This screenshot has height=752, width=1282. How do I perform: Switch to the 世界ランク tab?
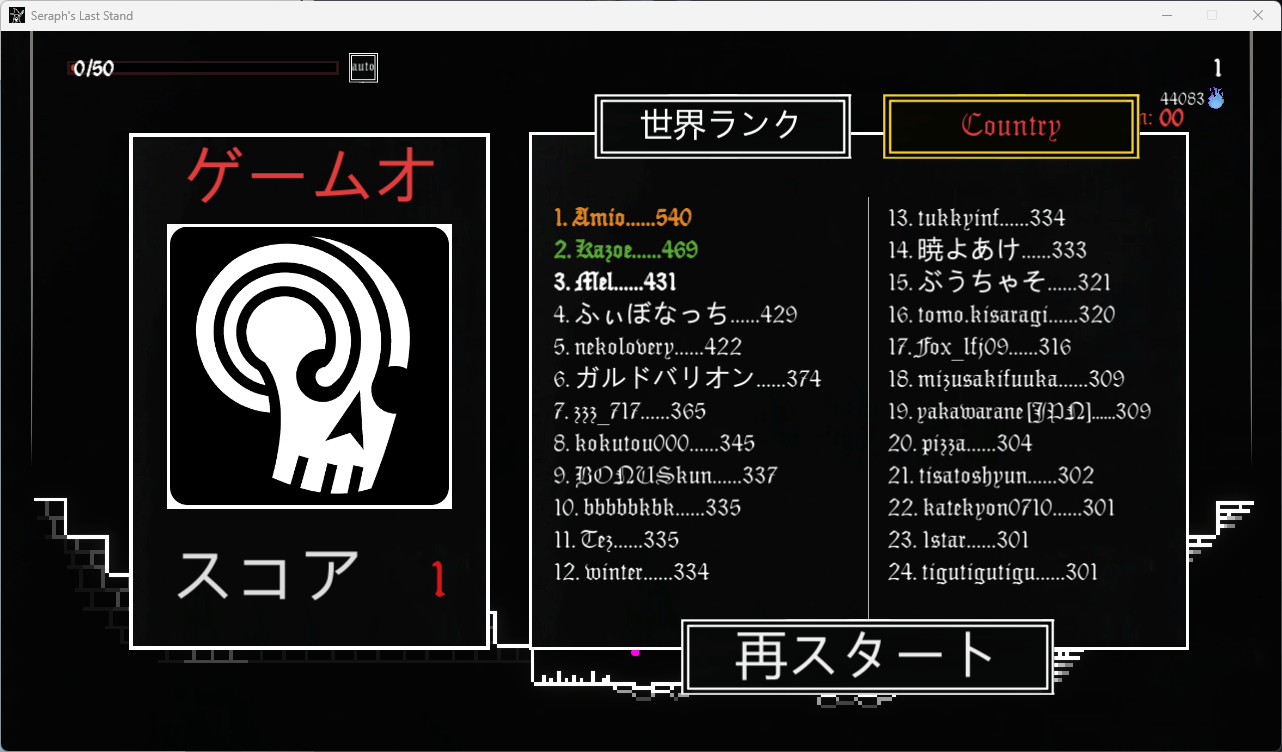point(722,126)
